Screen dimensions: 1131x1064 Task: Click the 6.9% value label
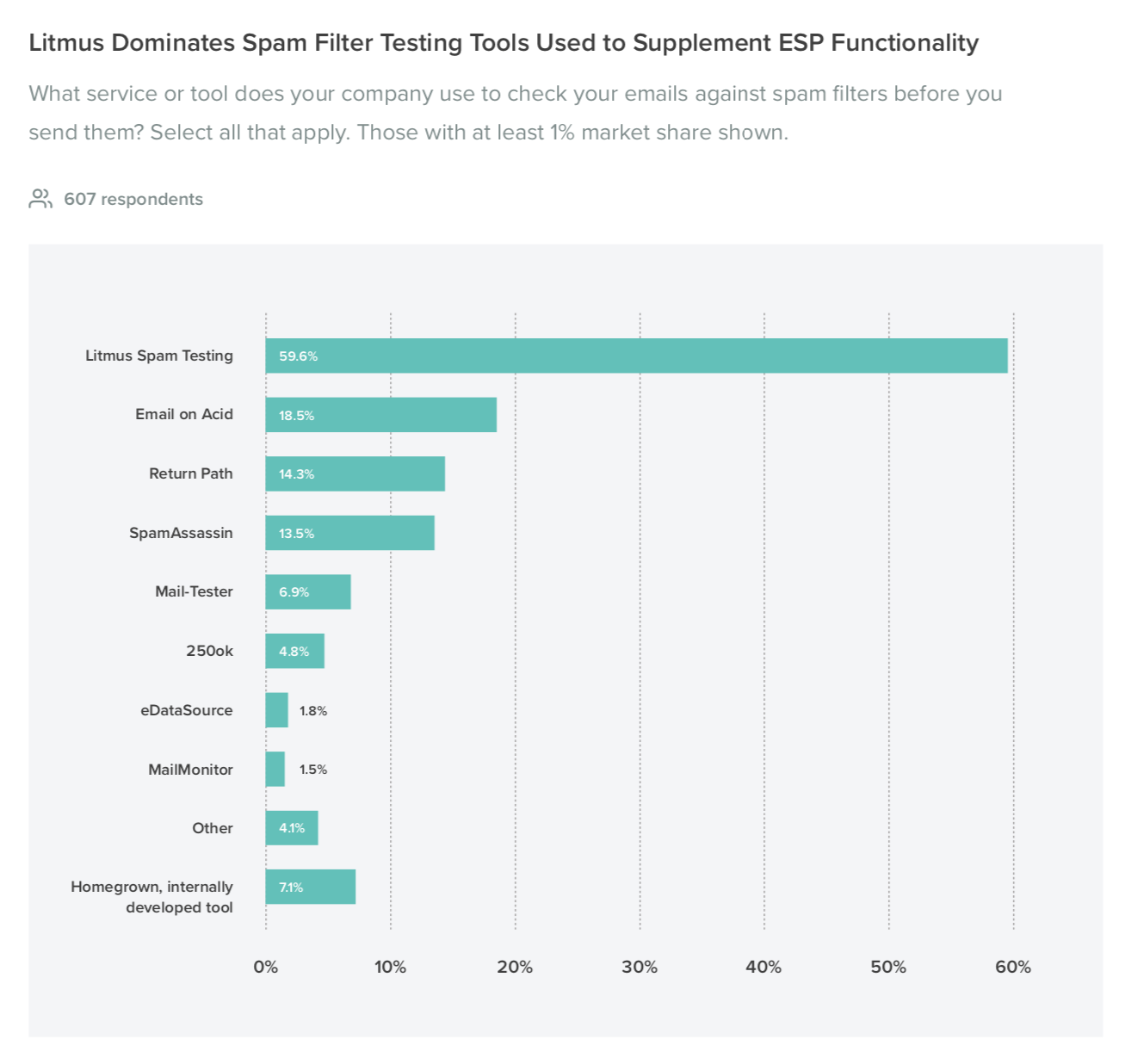pos(294,592)
